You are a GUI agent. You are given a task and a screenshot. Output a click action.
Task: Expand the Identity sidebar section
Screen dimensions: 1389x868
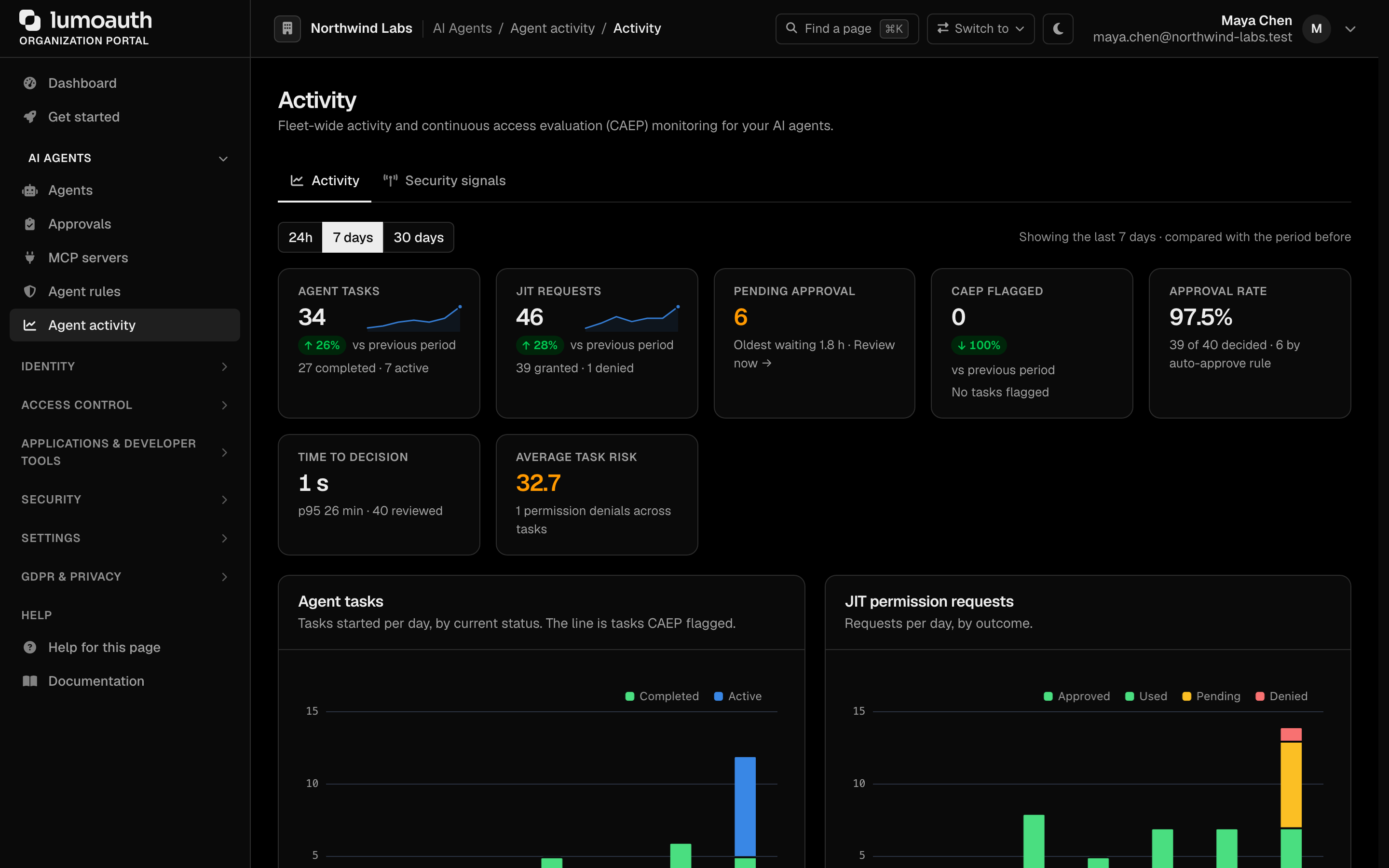coord(124,366)
